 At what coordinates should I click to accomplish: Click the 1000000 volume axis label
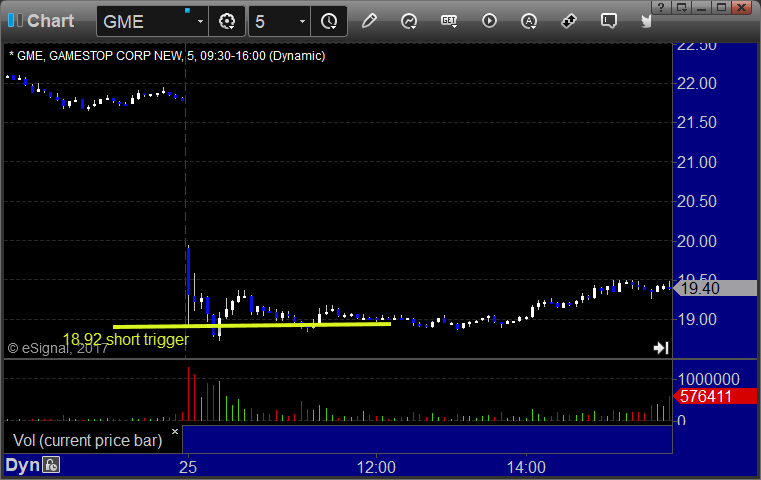click(x=709, y=379)
